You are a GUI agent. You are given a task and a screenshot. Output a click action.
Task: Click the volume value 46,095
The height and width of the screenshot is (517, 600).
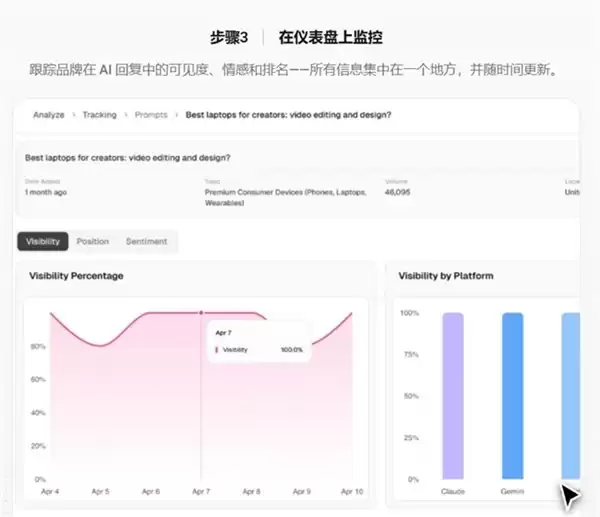pos(397,192)
